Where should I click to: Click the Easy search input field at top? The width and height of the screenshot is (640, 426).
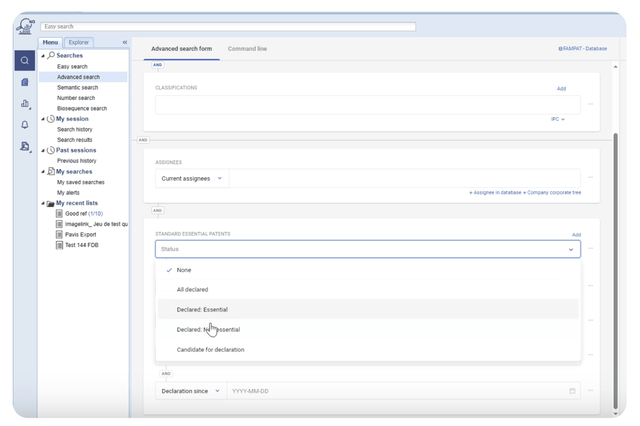tap(228, 26)
